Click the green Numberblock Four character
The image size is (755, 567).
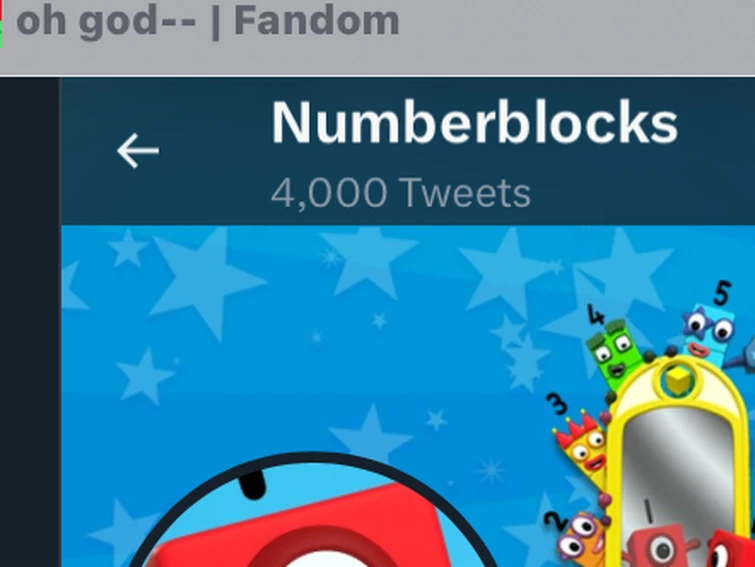tap(615, 354)
